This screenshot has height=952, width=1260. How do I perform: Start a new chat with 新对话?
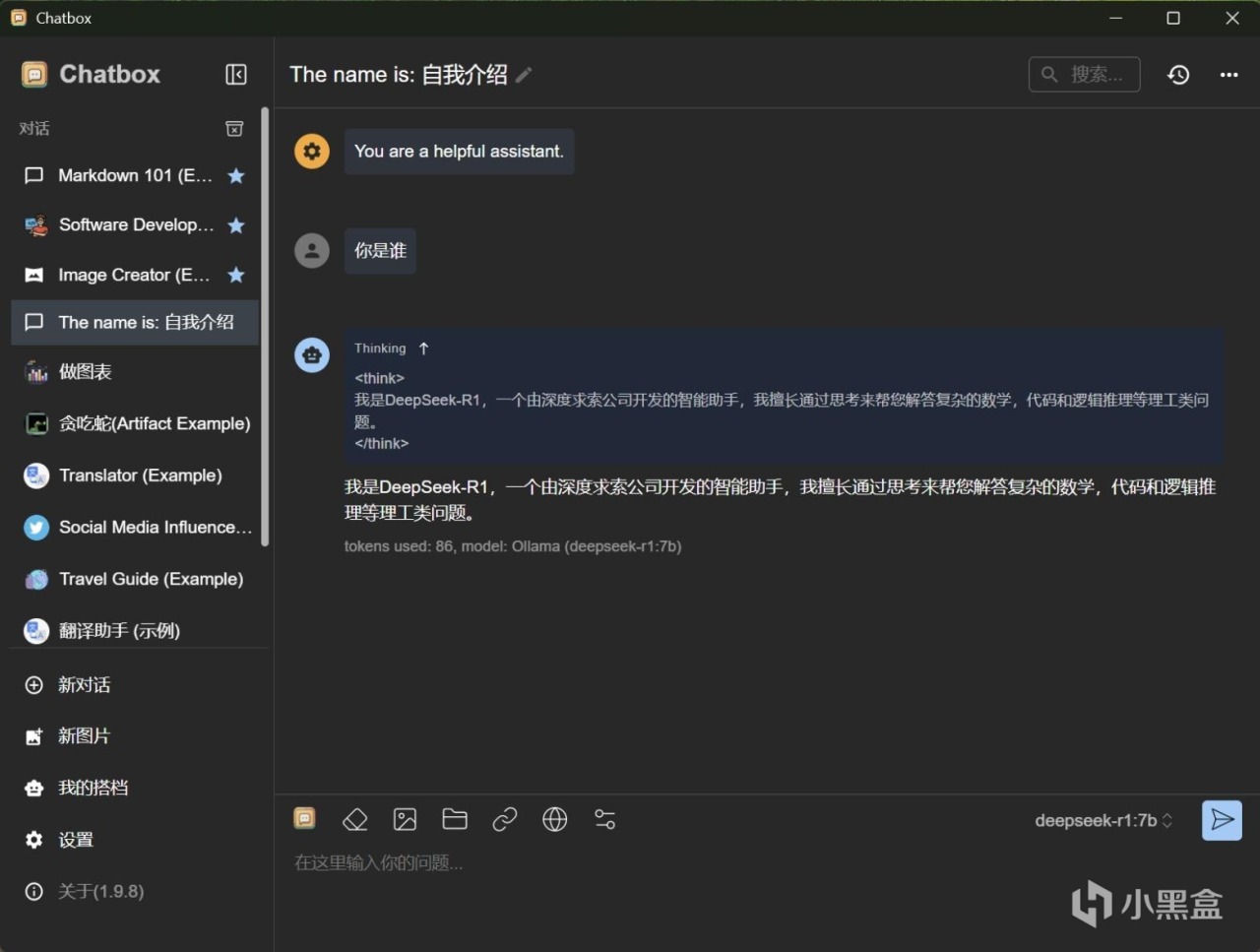pos(135,685)
